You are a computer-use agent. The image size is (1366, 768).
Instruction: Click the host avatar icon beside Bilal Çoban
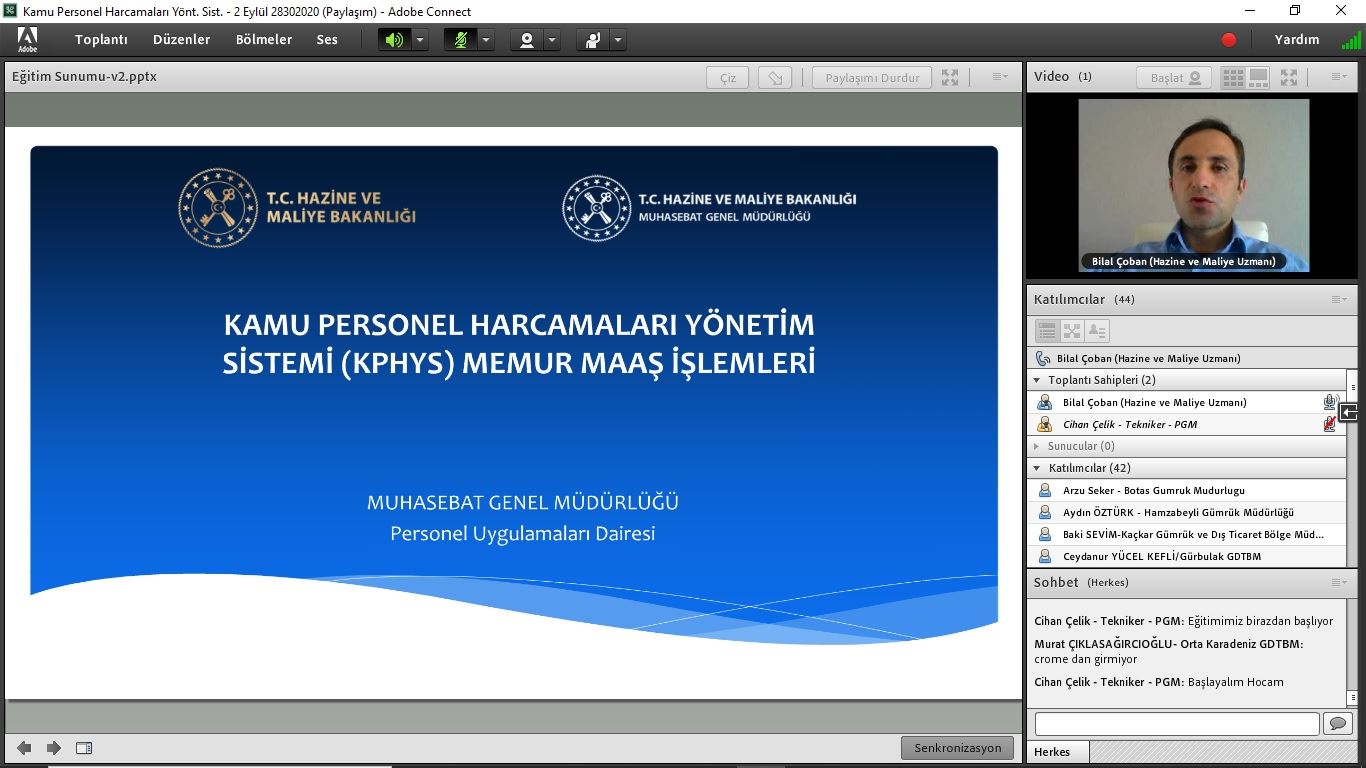click(x=1045, y=402)
